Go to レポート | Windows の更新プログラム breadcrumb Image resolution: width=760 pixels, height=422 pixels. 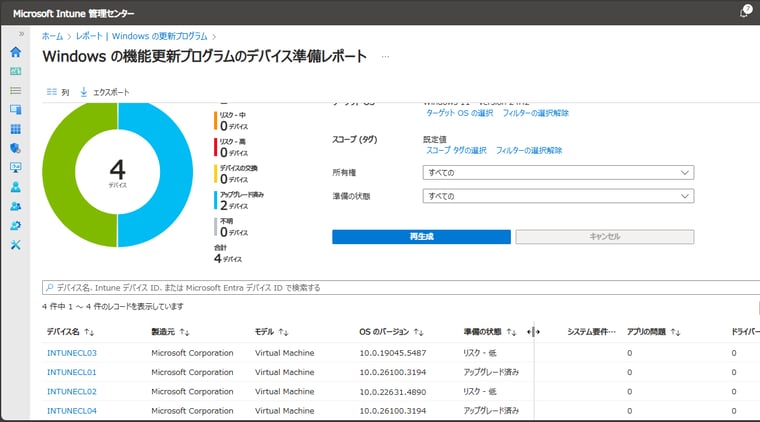[x=142, y=36]
